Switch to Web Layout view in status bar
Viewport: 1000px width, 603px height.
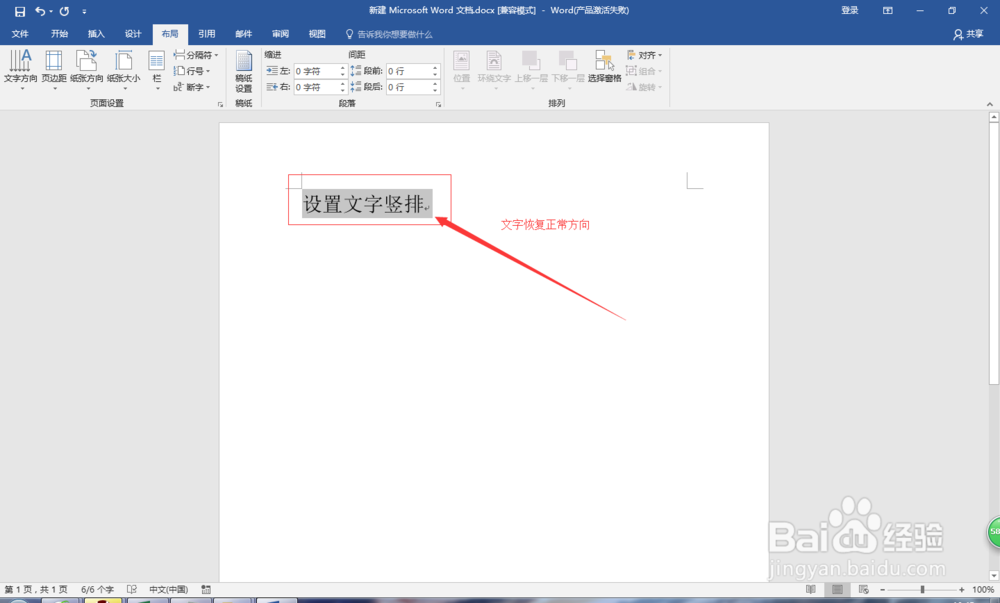[x=865, y=589]
